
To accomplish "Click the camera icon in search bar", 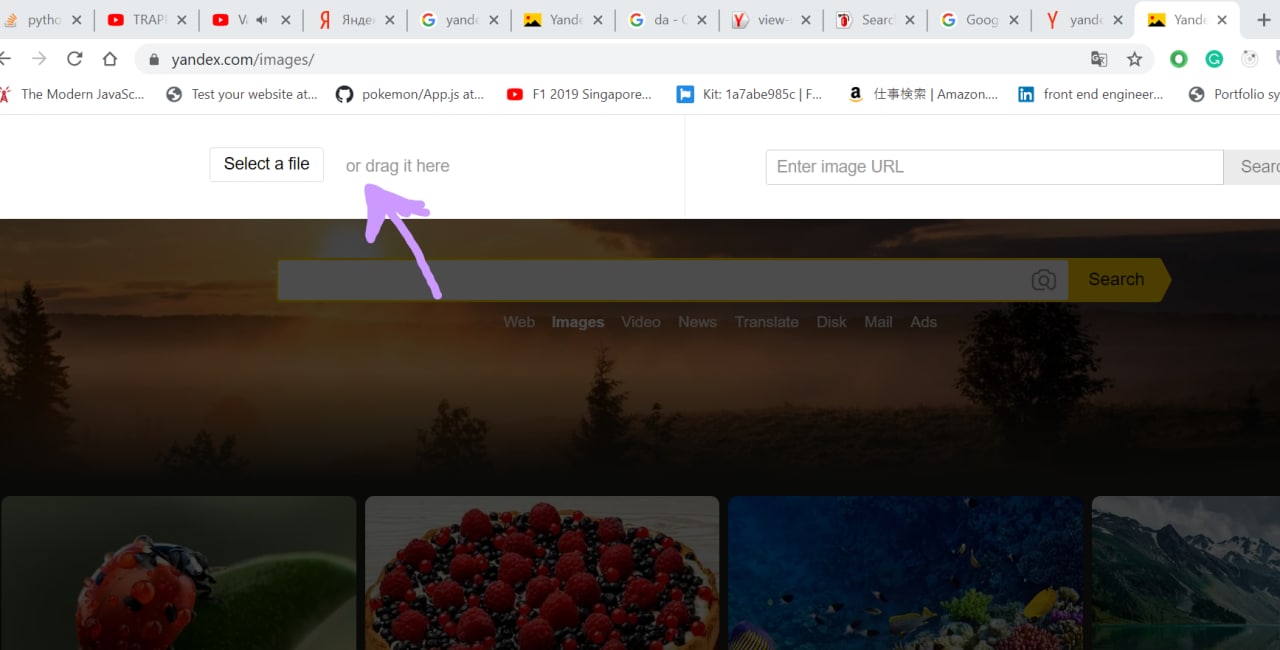I will [1043, 280].
